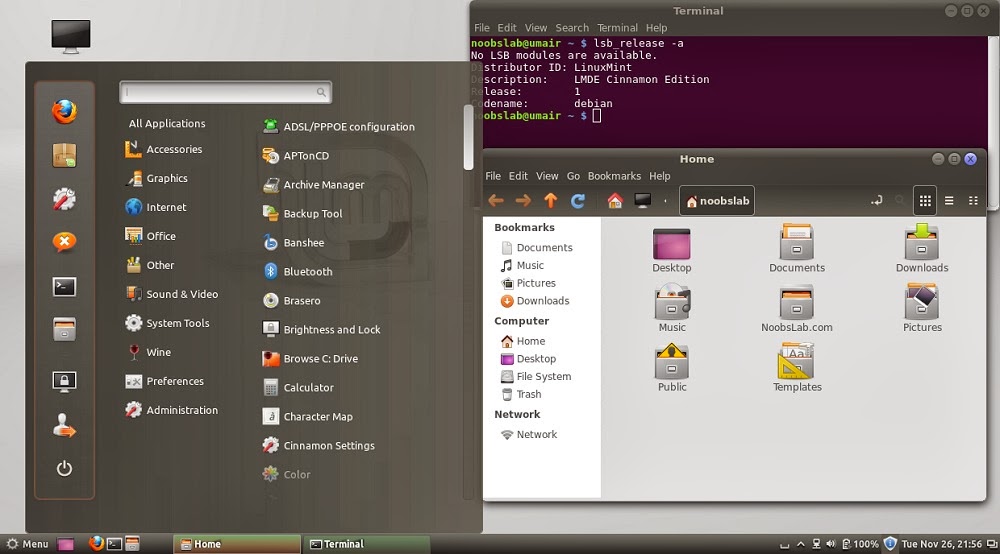Viewport: 1000px width, 554px height.
Task: Select Music bookmark in sidebar
Action: [x=522, y=265]
